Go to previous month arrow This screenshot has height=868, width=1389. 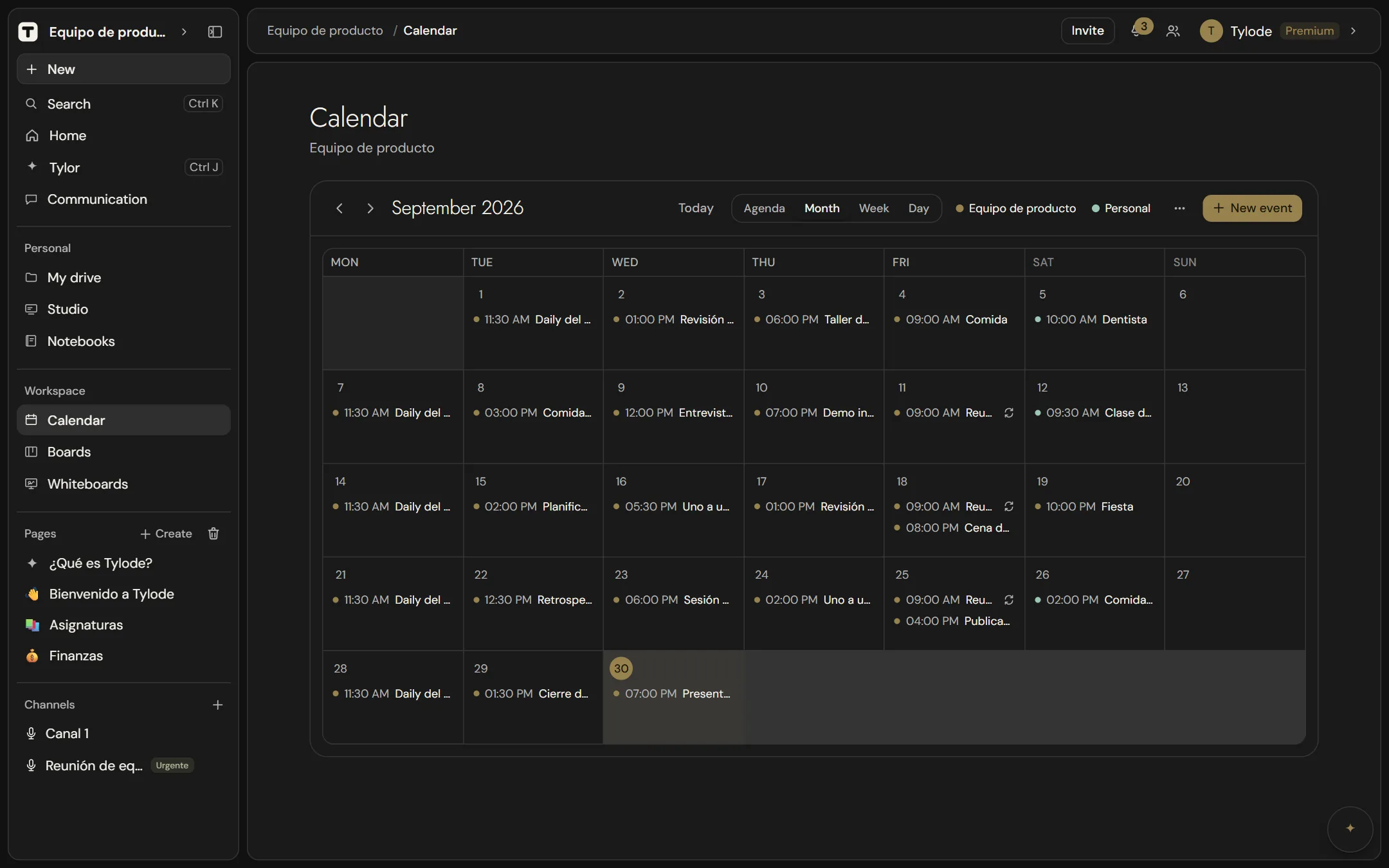tap(340, 208)
